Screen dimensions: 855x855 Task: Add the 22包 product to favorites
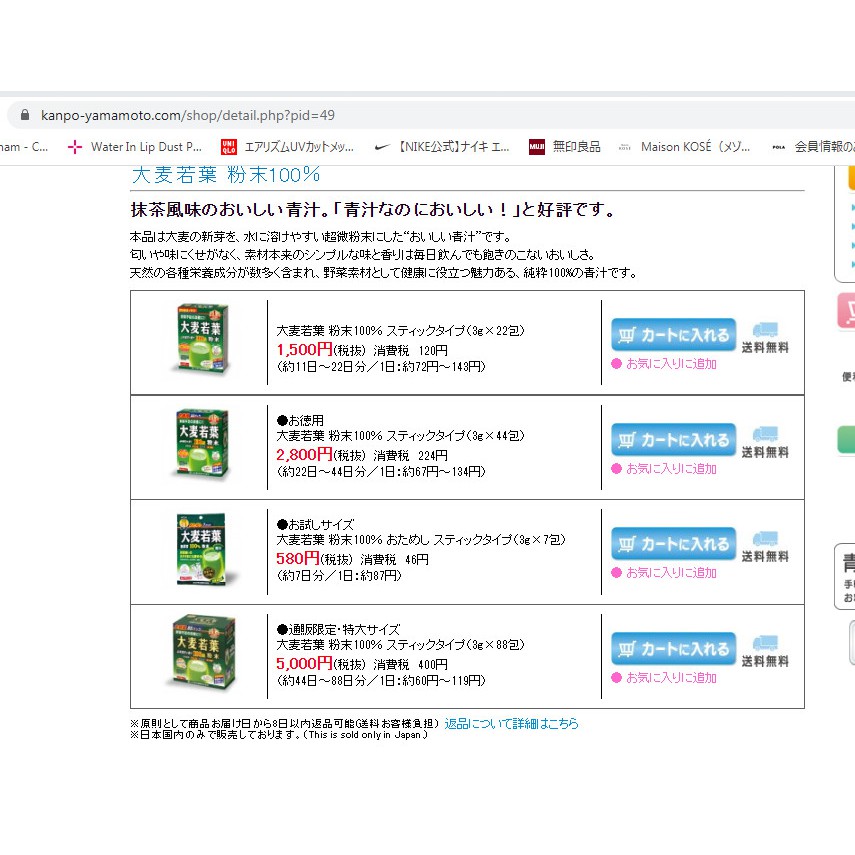point(670,364)
